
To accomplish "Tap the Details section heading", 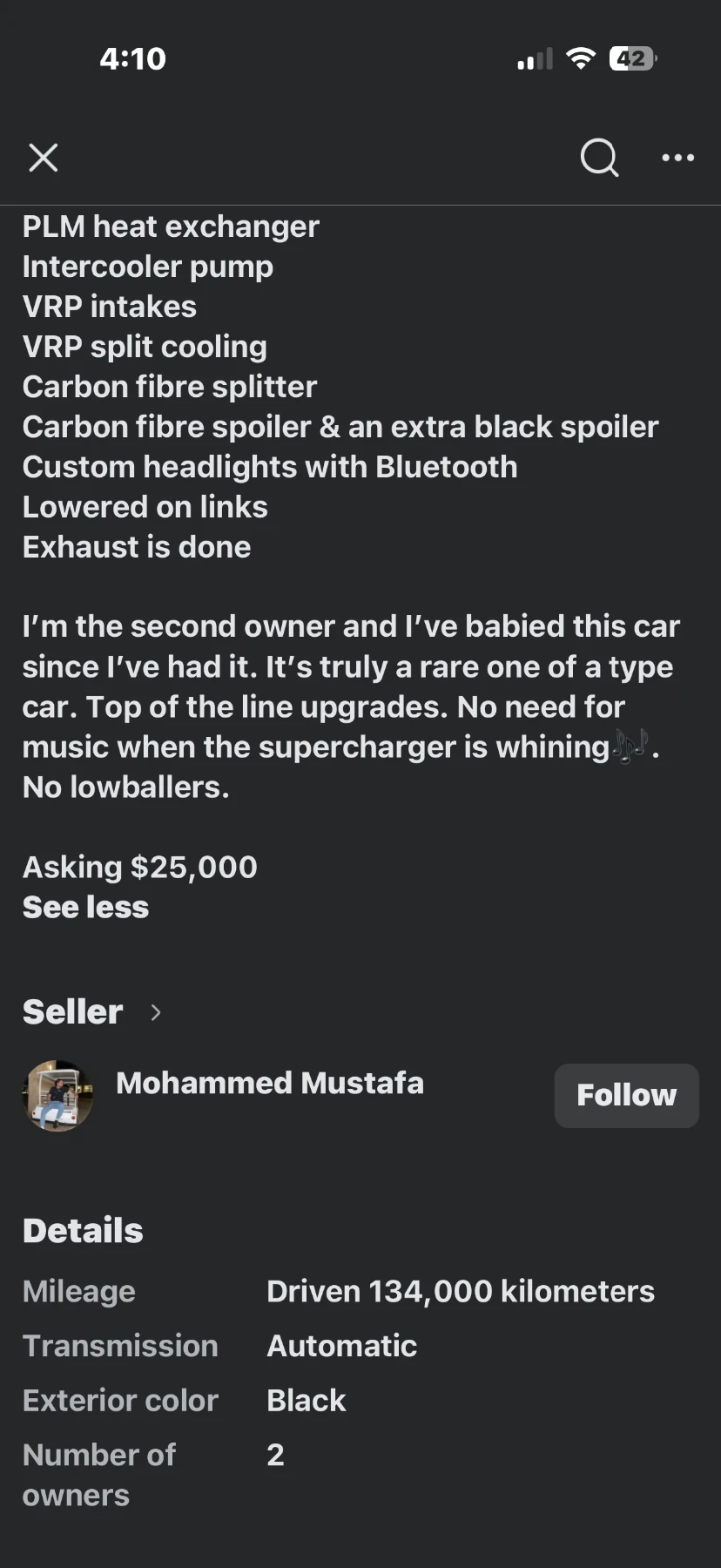I will point(83,1230).
